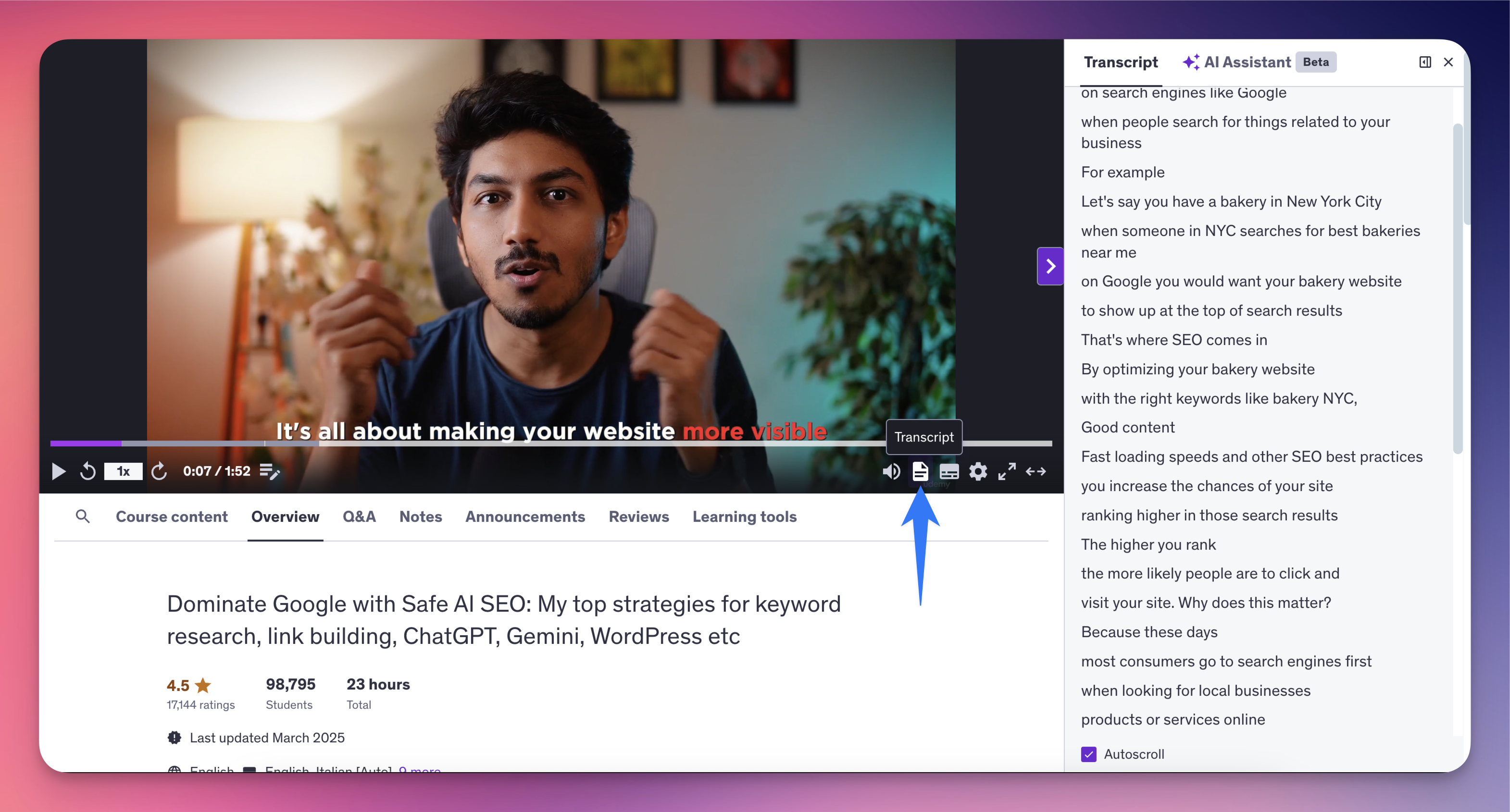
Task: Open the Notes tab
Action: (x=421, y=516)
